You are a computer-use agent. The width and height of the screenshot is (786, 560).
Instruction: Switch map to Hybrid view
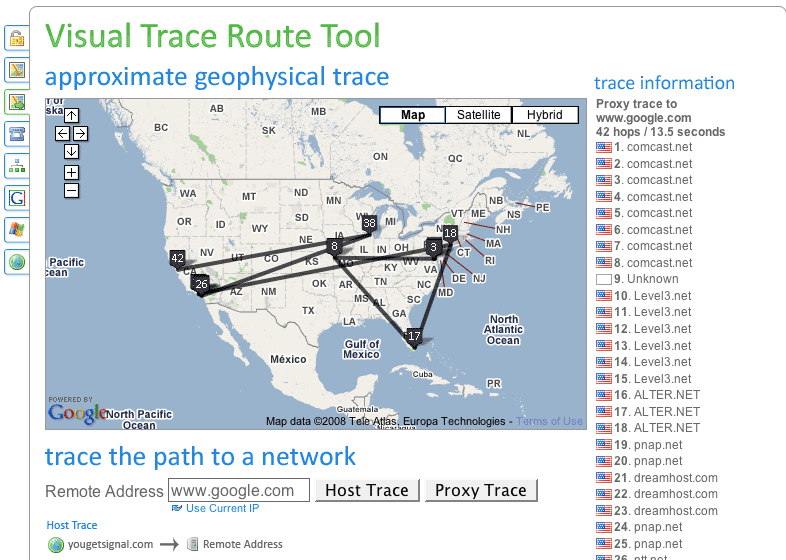point(545,115)
